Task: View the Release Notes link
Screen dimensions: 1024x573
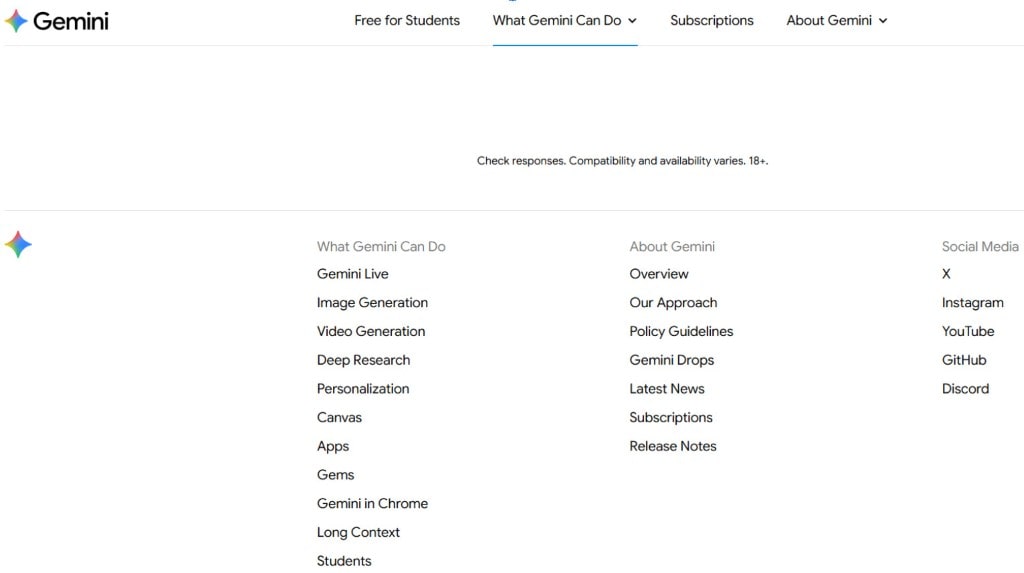Action: pyautogui.click(x=673, y=446)
